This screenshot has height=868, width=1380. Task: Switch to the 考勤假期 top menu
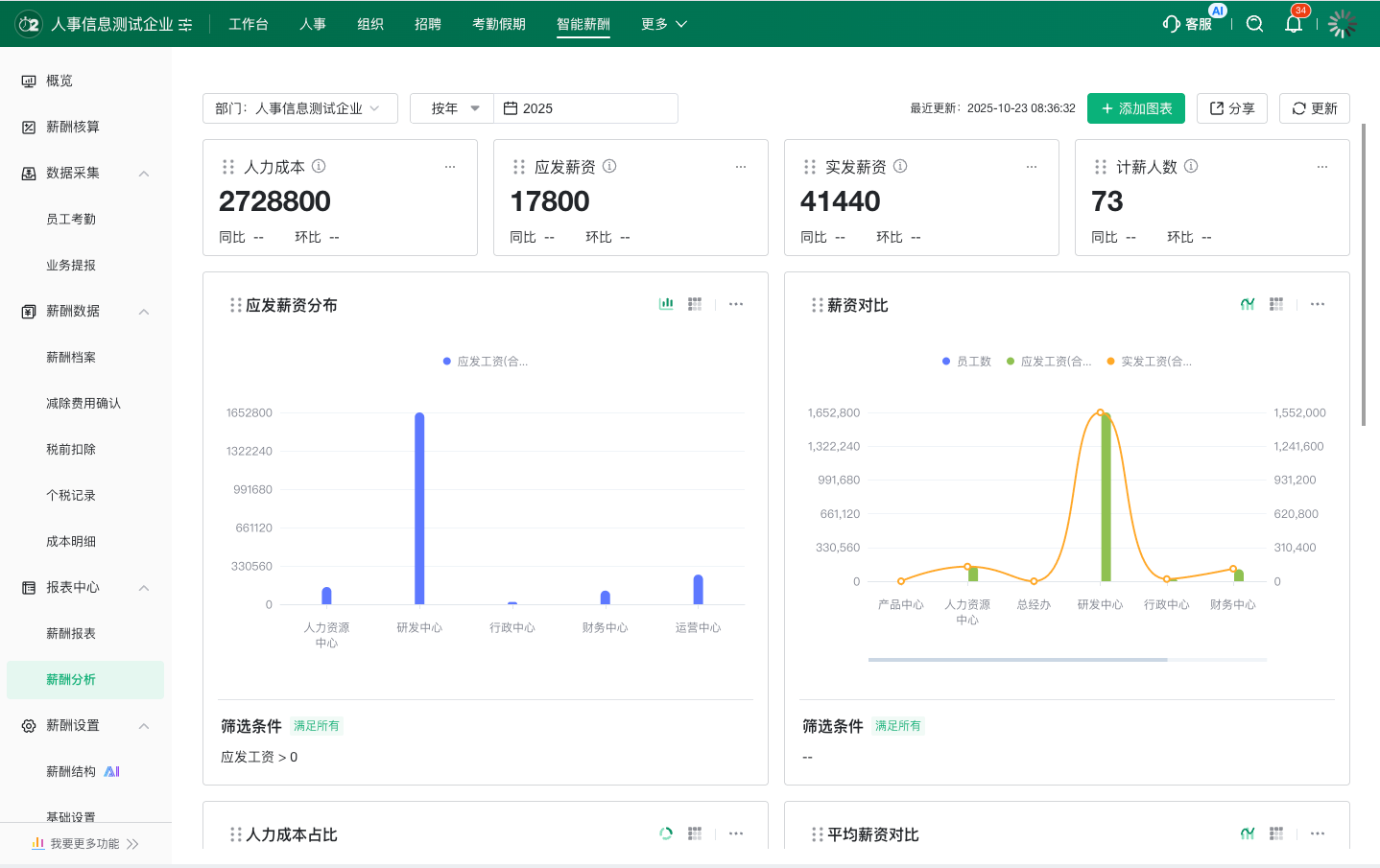(498, 24)
